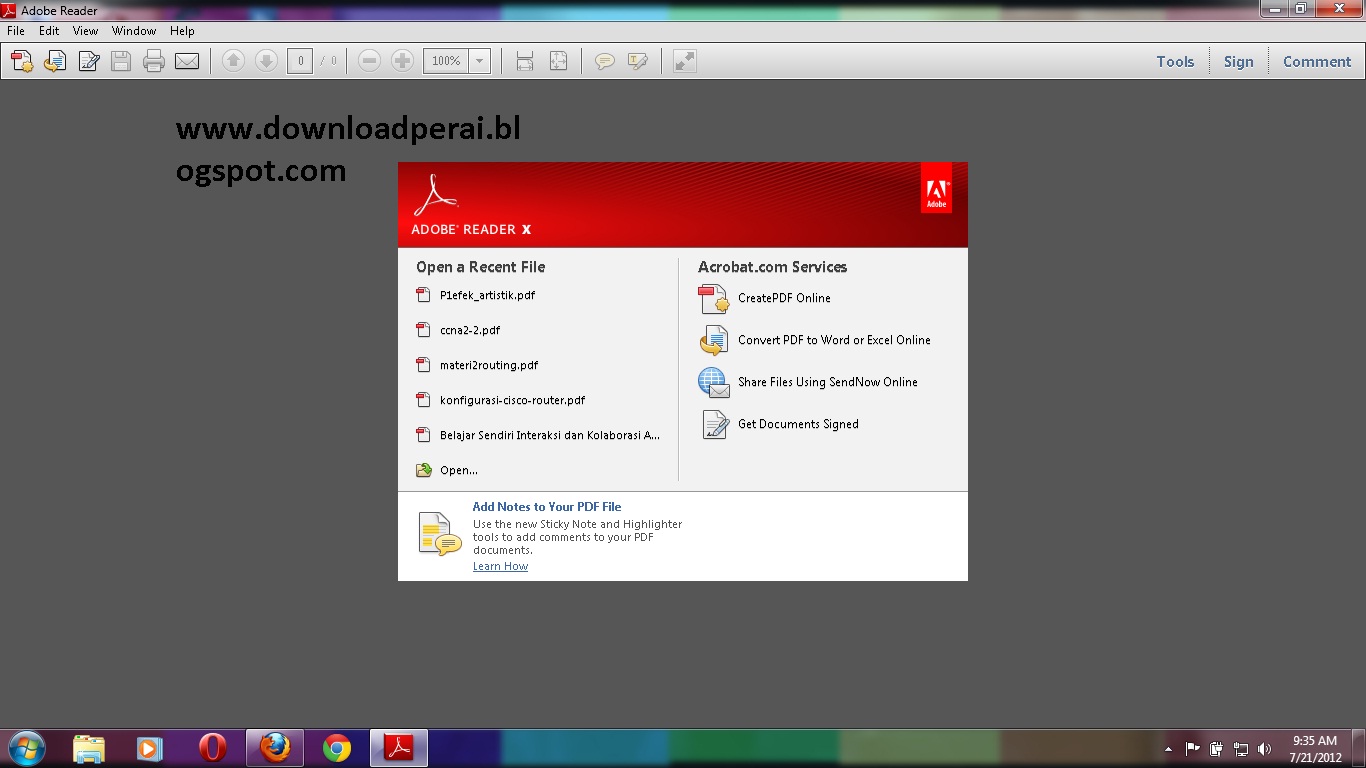This screenshot has height=768, width=1366.
Task: Click the Adobe Reader taskbar button
Action: (x=399, y=748)
